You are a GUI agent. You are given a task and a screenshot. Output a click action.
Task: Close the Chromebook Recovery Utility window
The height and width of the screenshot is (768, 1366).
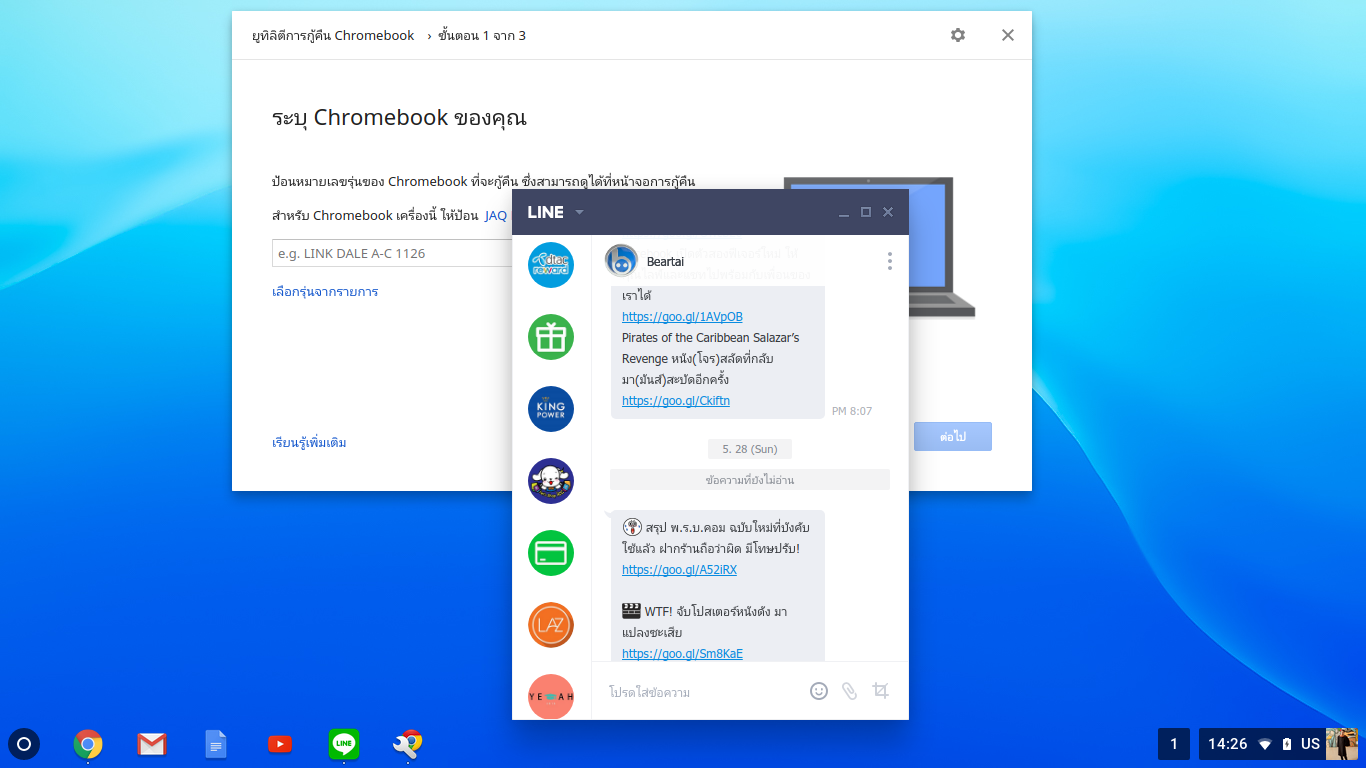1008,35
